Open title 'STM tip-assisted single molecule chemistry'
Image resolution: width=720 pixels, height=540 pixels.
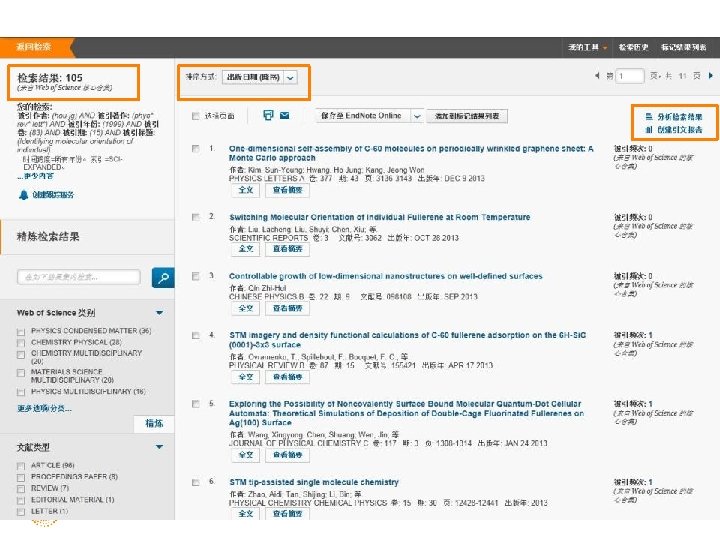[x=314, y=483]
